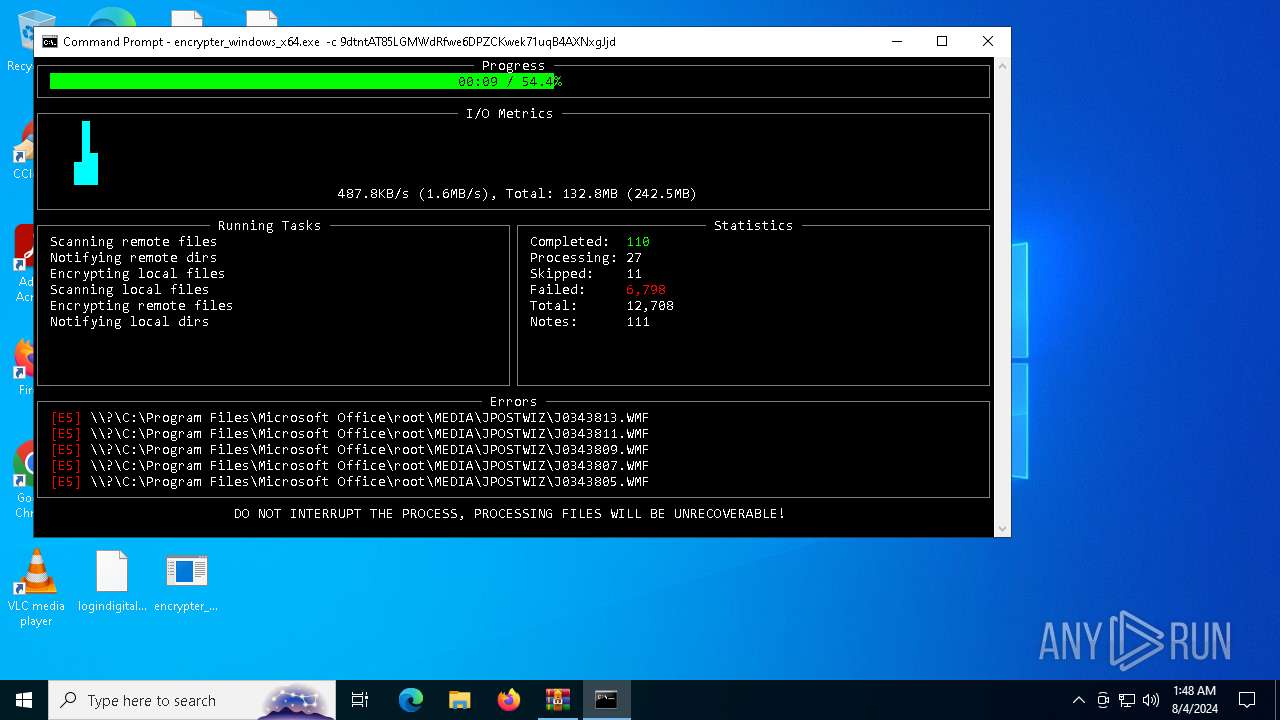Click the Failed count 6,798
The width and height of the screenshot is (1280, 720).
click(646, 289)
